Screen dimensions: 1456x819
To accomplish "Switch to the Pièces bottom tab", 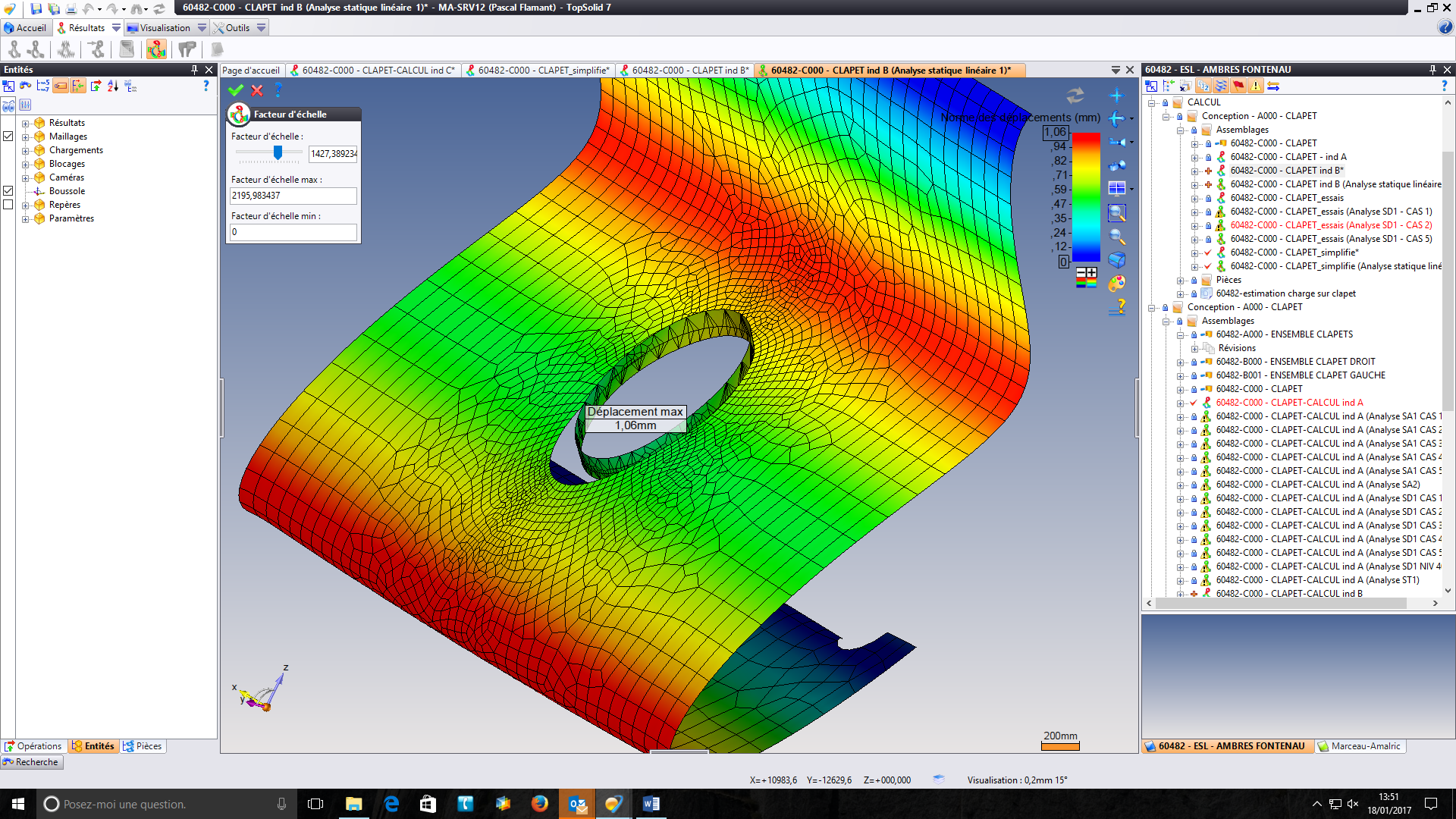I will [x=143, y=746].
